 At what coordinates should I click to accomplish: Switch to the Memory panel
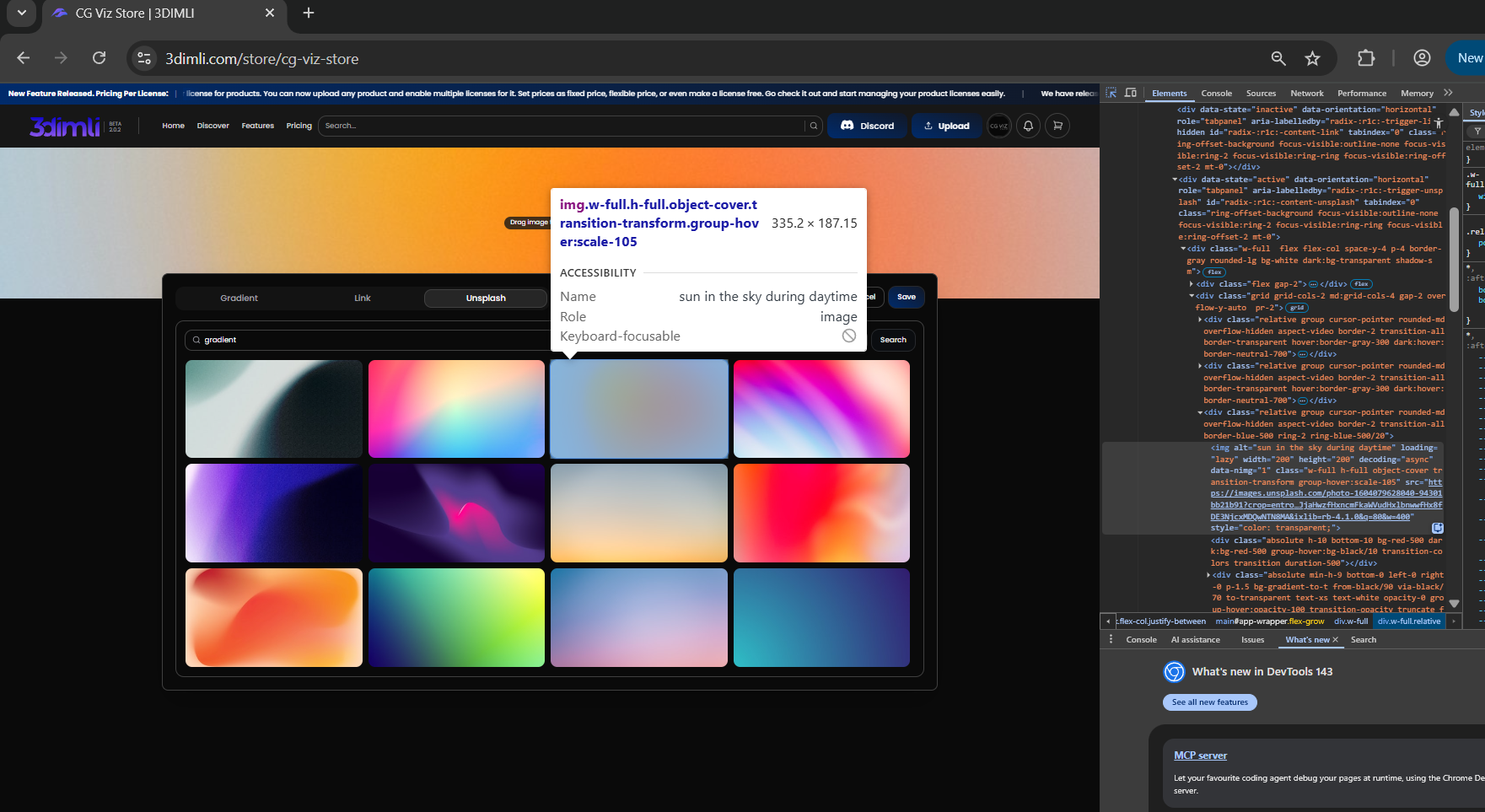pyautogui.click(x=1417, y=94)
